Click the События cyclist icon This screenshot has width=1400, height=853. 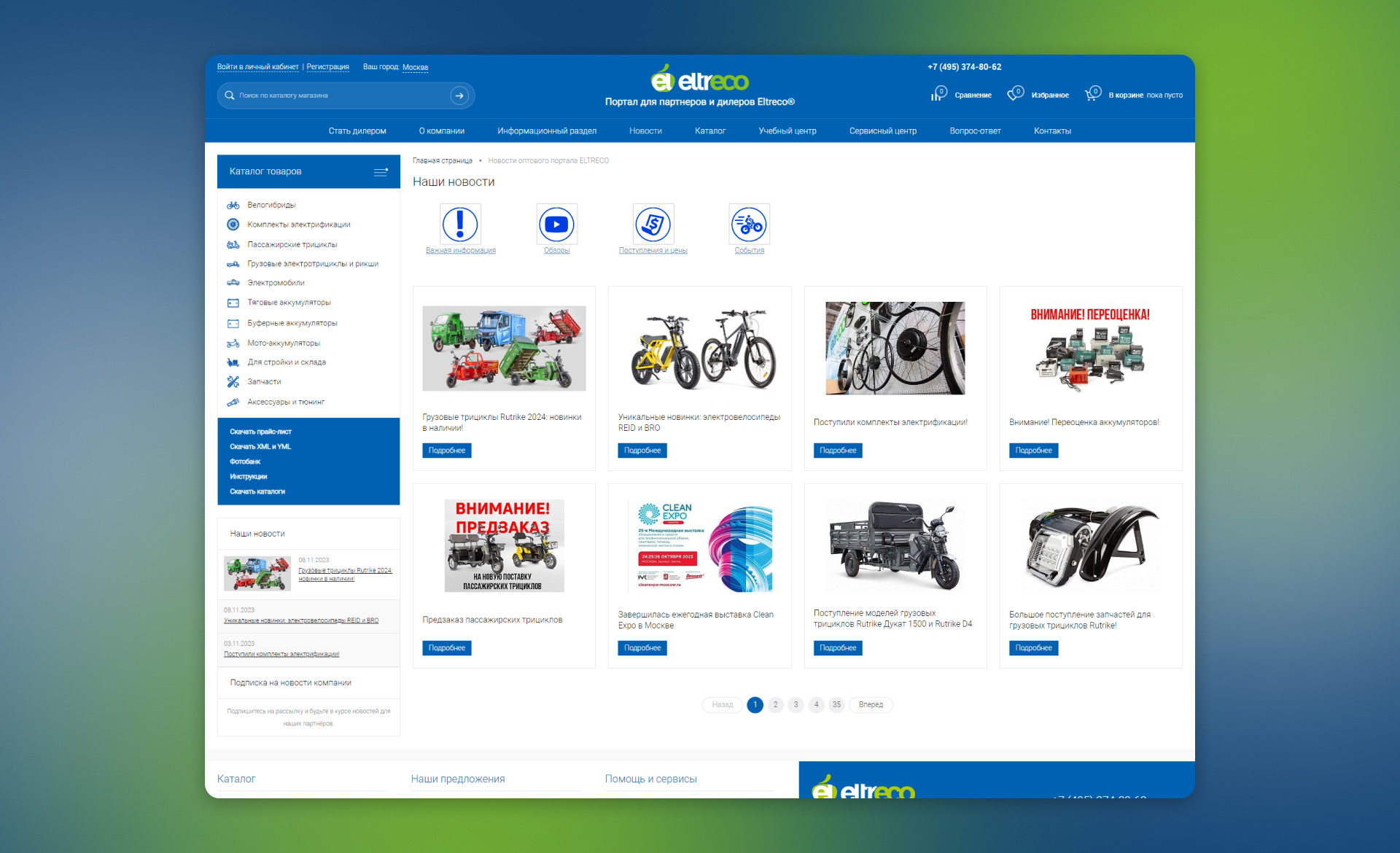point(749,224)
